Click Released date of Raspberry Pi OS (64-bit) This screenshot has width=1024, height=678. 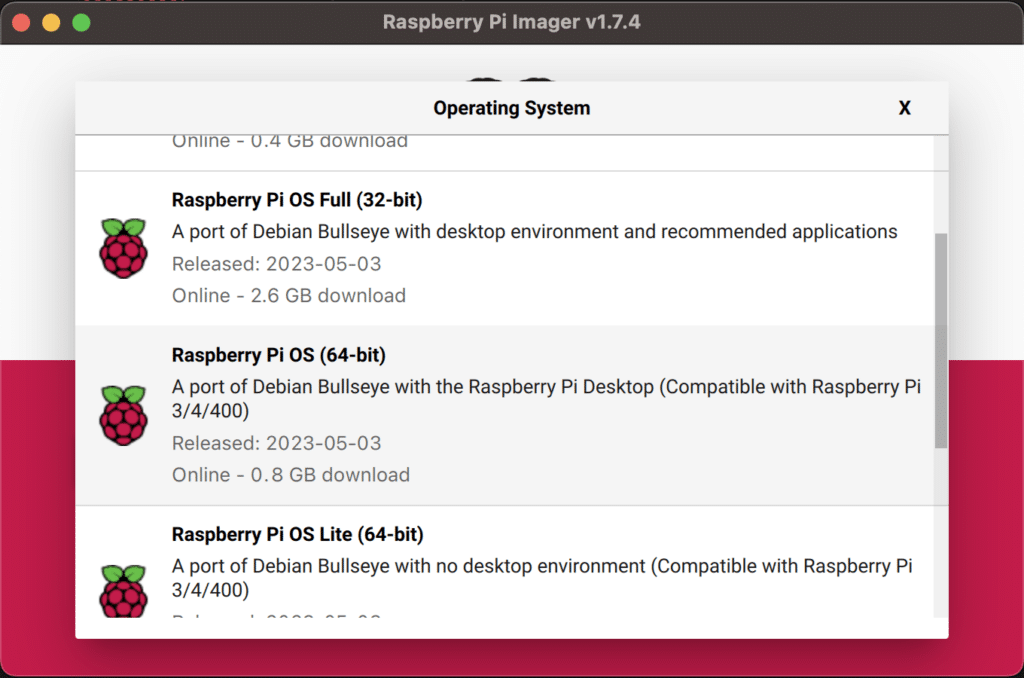coord(276,443)
